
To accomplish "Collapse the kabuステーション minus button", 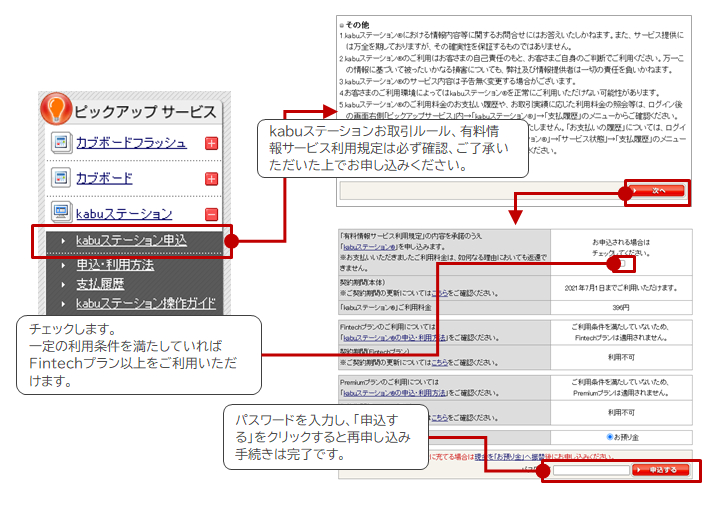I will [x=211, y=214].
